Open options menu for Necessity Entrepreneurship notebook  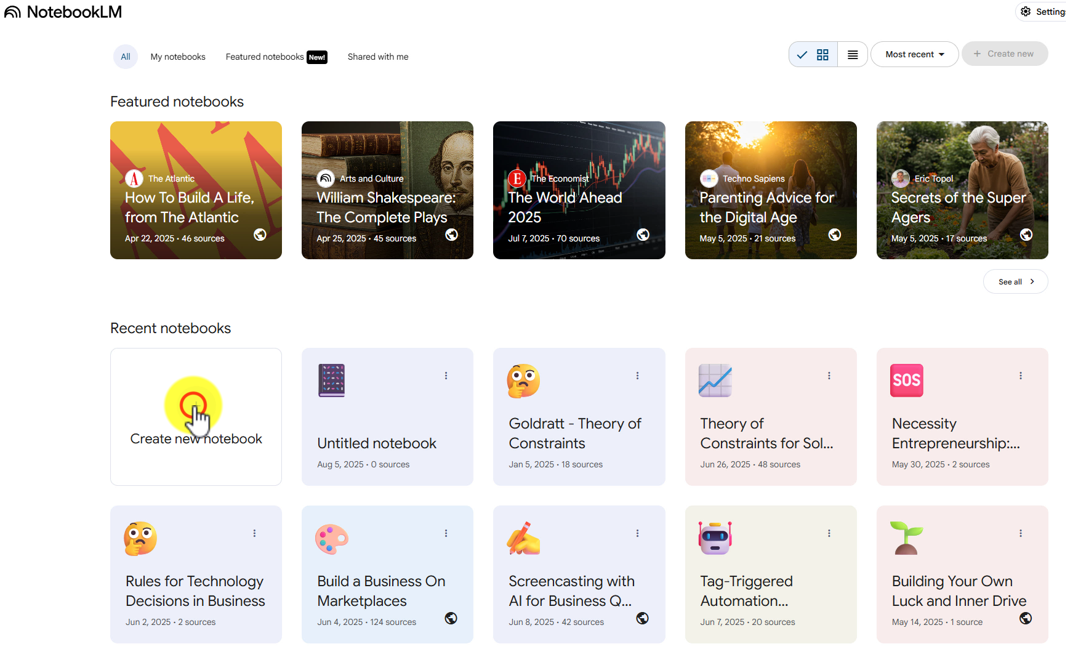tap(1020, 375)
